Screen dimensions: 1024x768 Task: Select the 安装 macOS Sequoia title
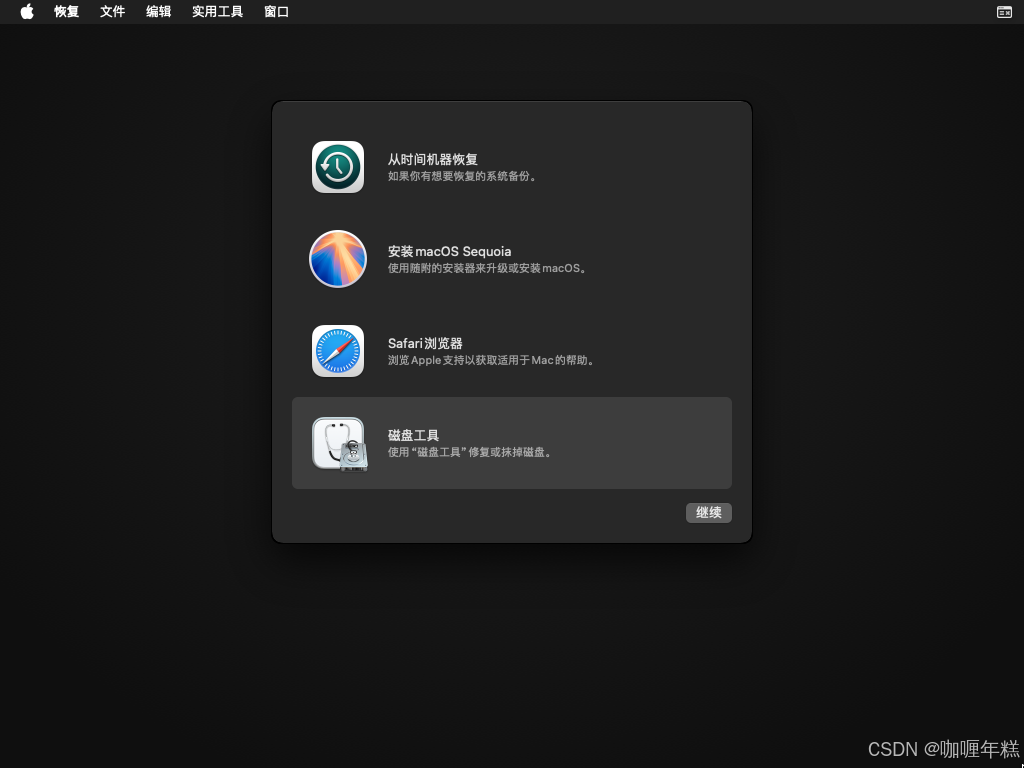click(449, 251)
